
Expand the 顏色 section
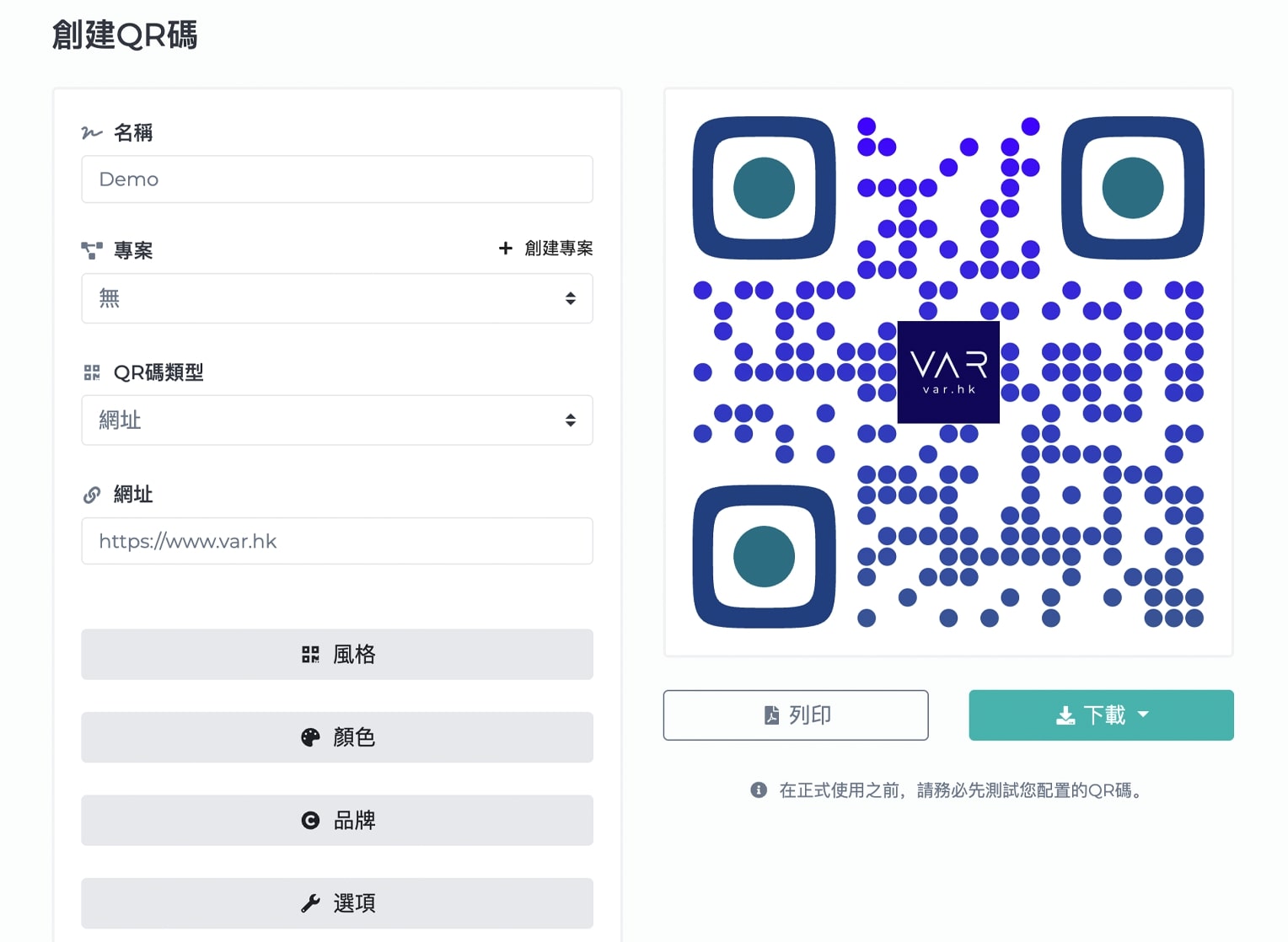point(337,737)
